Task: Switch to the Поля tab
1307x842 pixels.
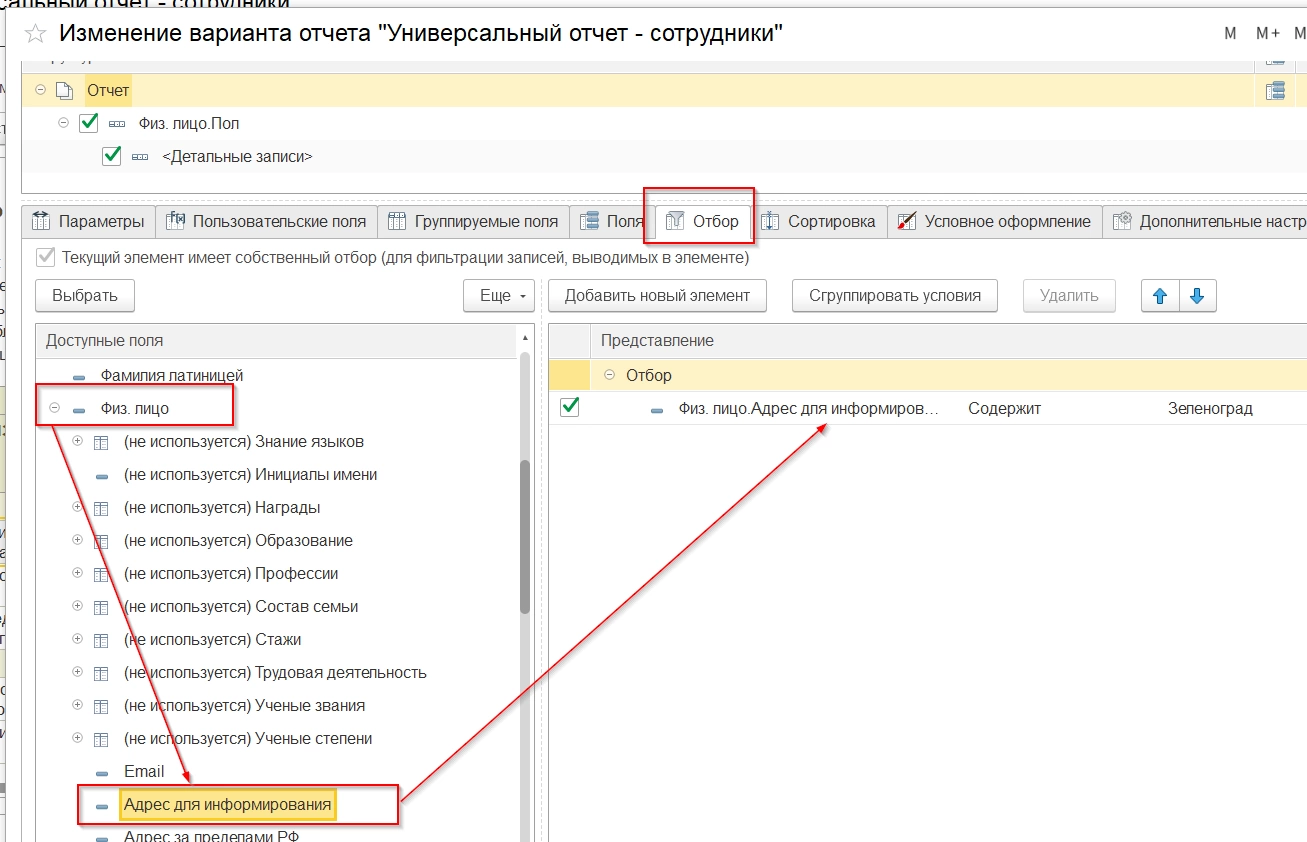Action: tap(612, 221)
